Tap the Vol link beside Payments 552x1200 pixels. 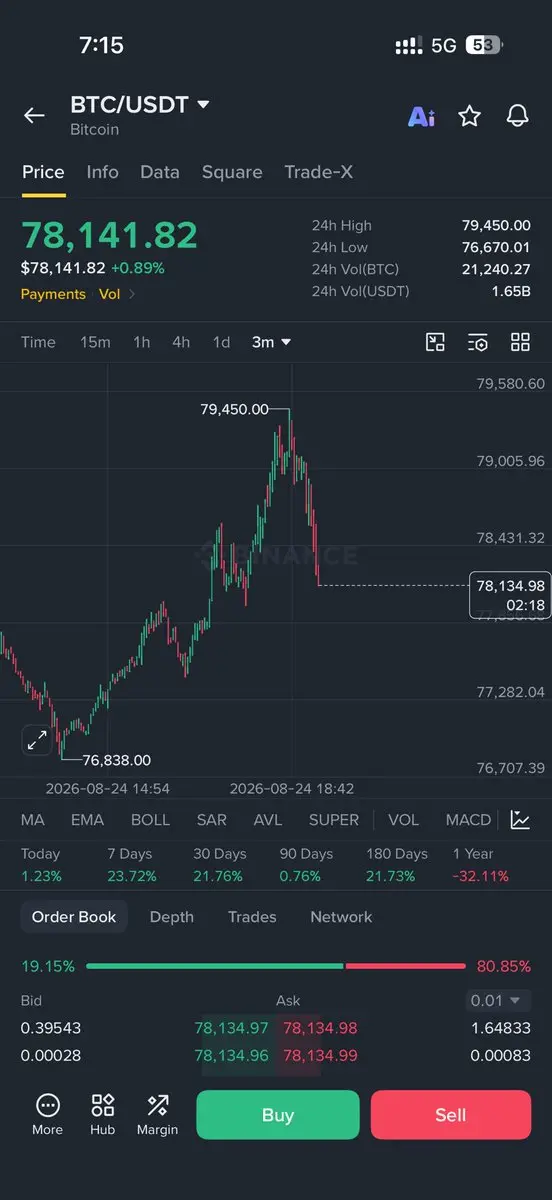109,294
